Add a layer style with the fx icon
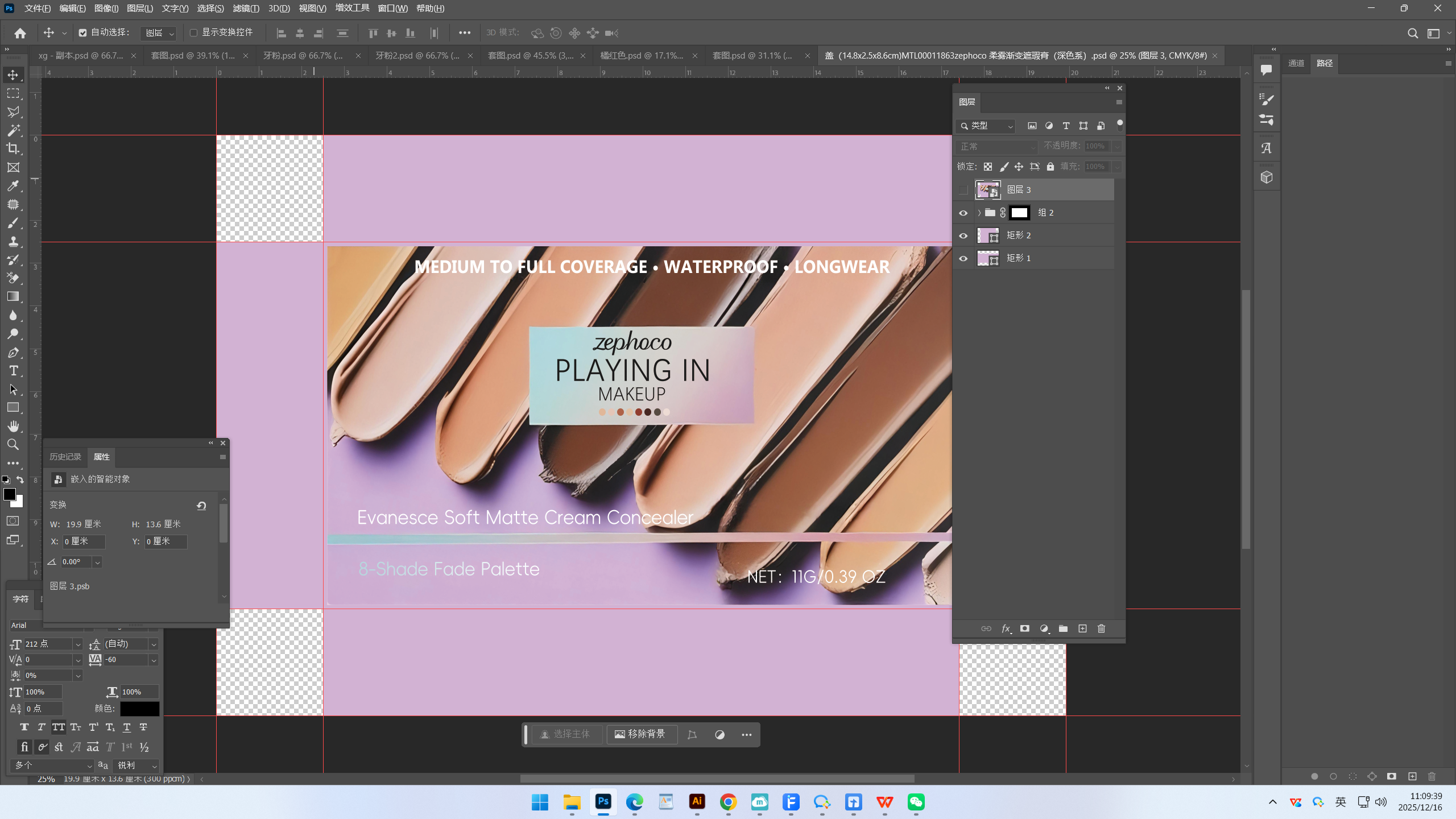The image size is (1456, 819). pos(1006,628)
